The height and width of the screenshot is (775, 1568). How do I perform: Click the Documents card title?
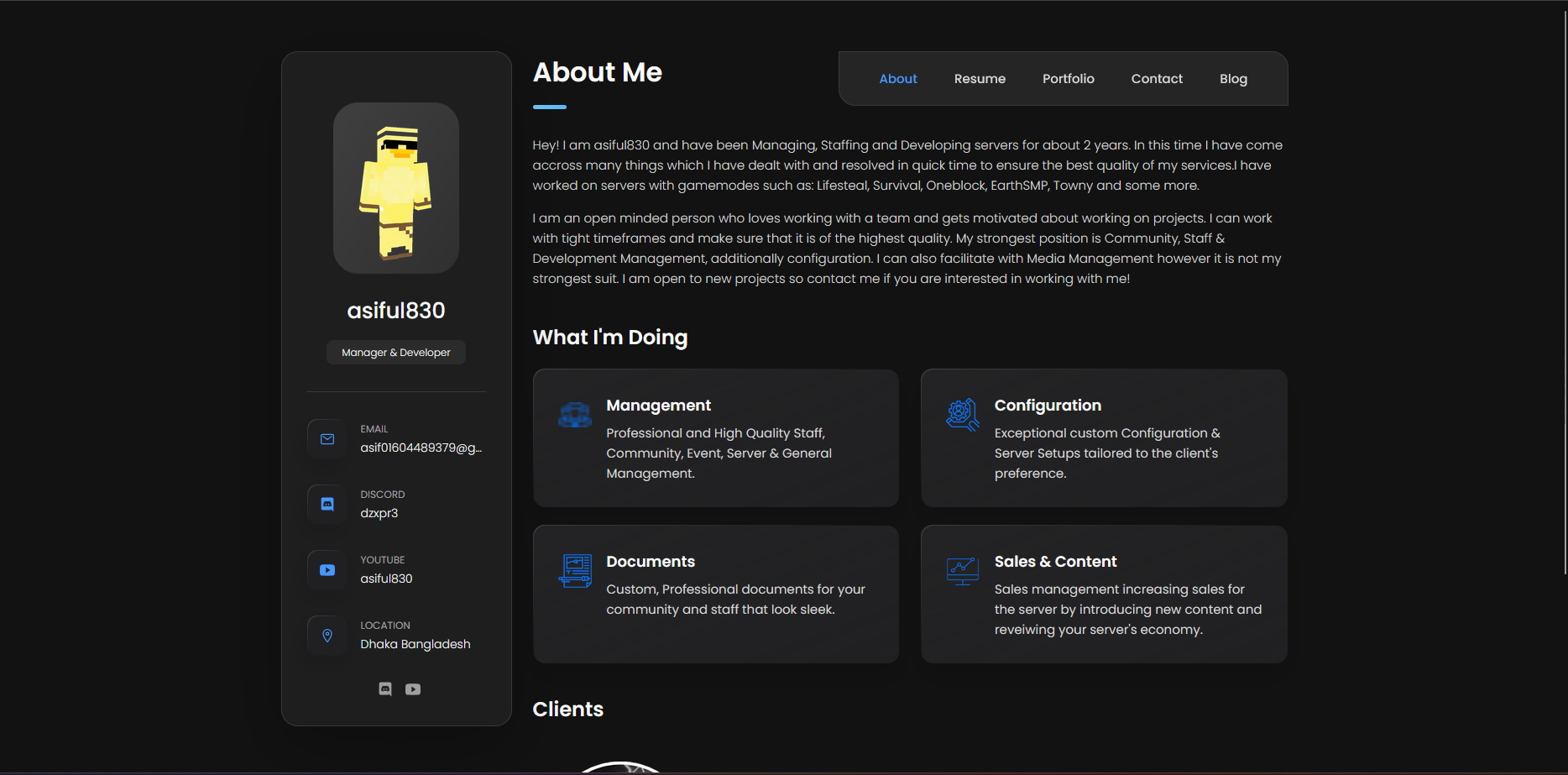[x=651, y=562]
